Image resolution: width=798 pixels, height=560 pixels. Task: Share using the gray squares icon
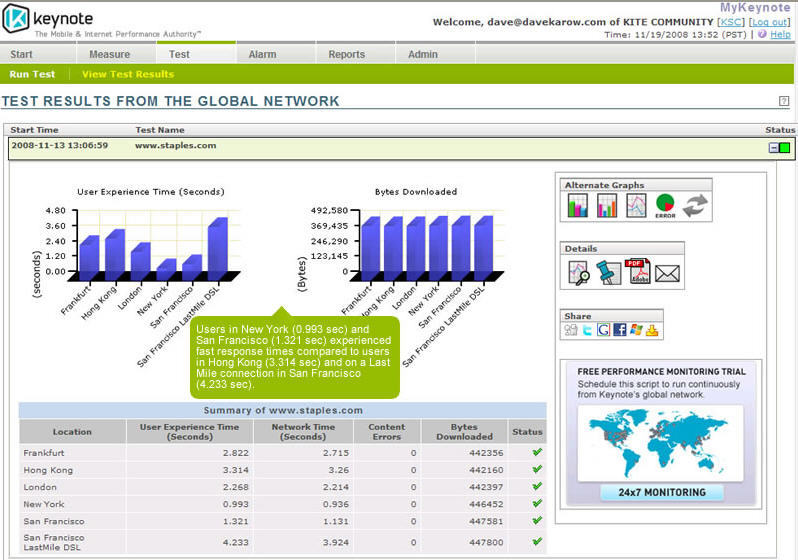click(x=571, y=330)
